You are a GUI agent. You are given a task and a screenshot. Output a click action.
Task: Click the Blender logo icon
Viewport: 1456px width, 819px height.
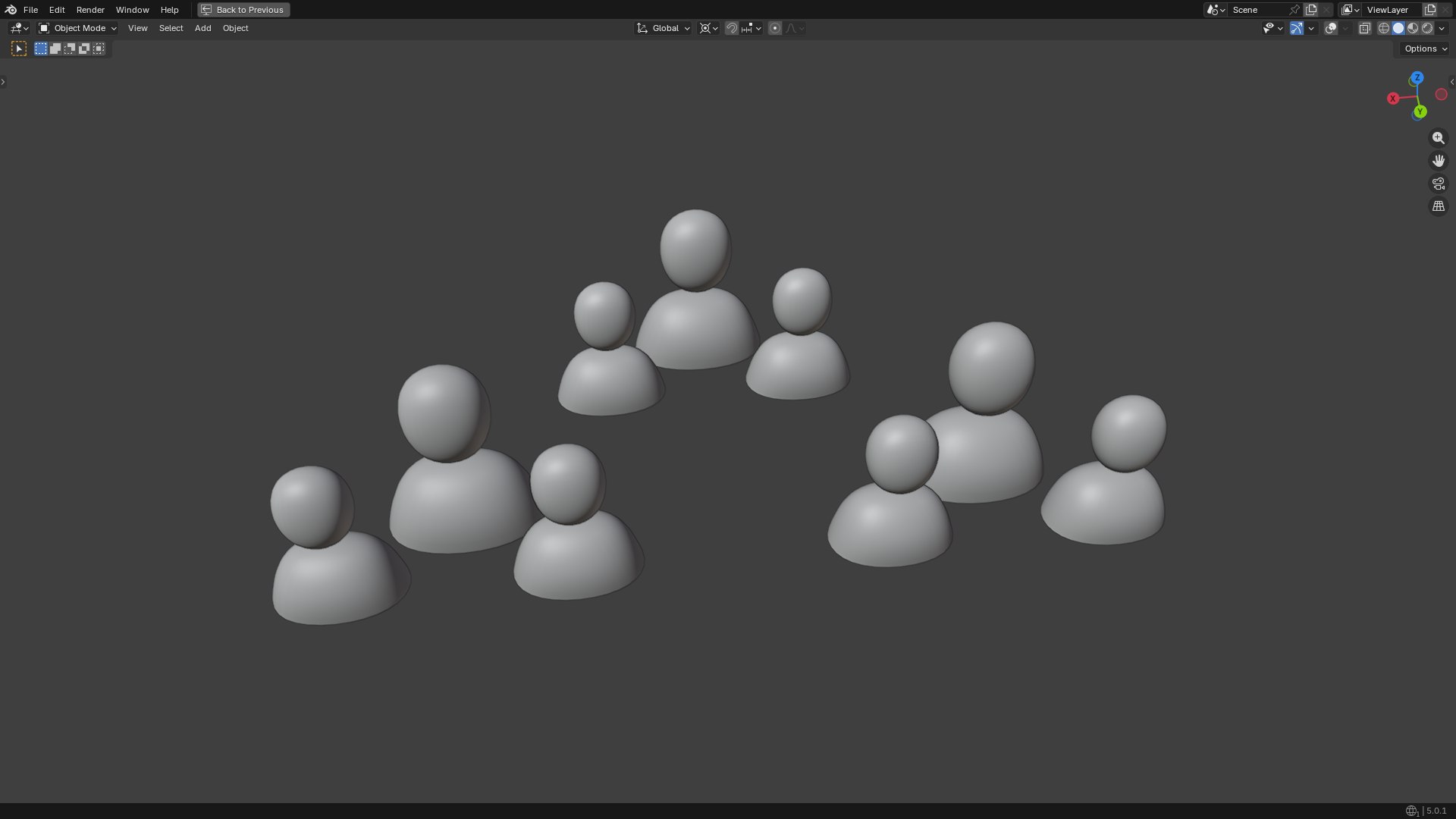[11, 10]
